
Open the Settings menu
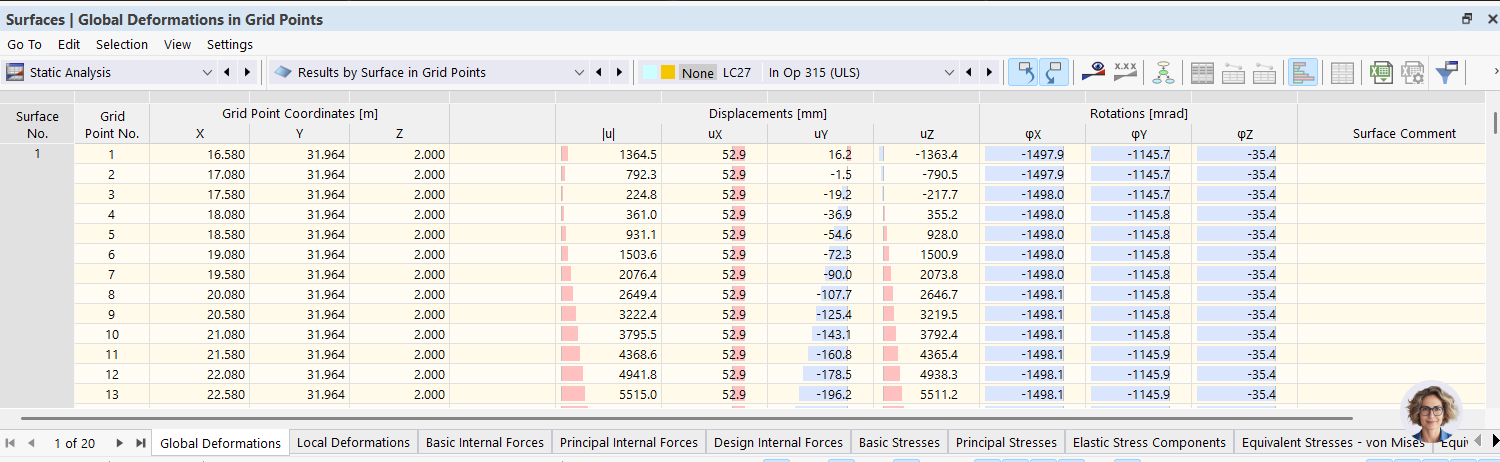coord(229,44)
